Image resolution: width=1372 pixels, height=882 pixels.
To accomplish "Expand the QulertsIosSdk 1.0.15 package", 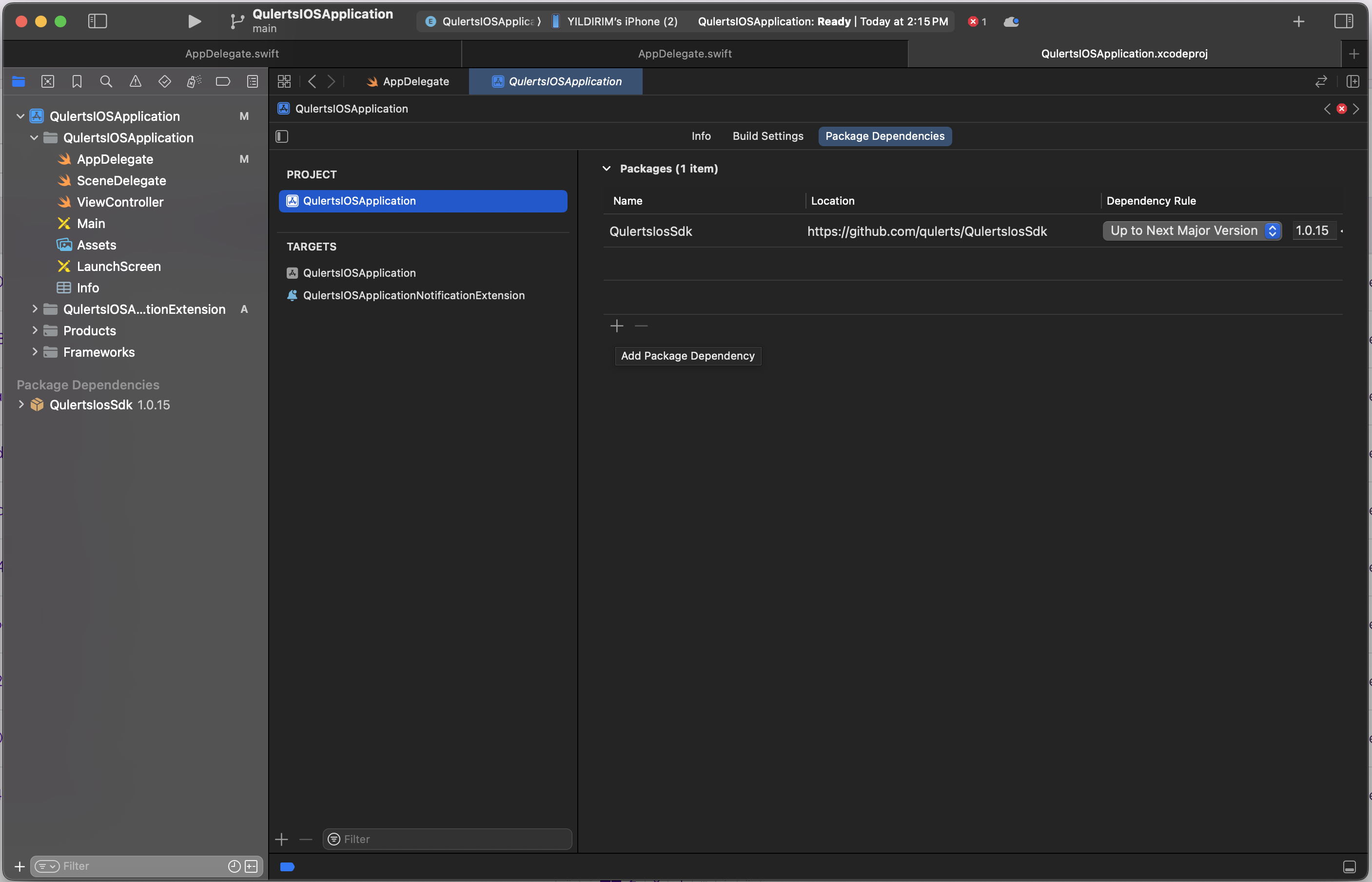I will point(20,404).
